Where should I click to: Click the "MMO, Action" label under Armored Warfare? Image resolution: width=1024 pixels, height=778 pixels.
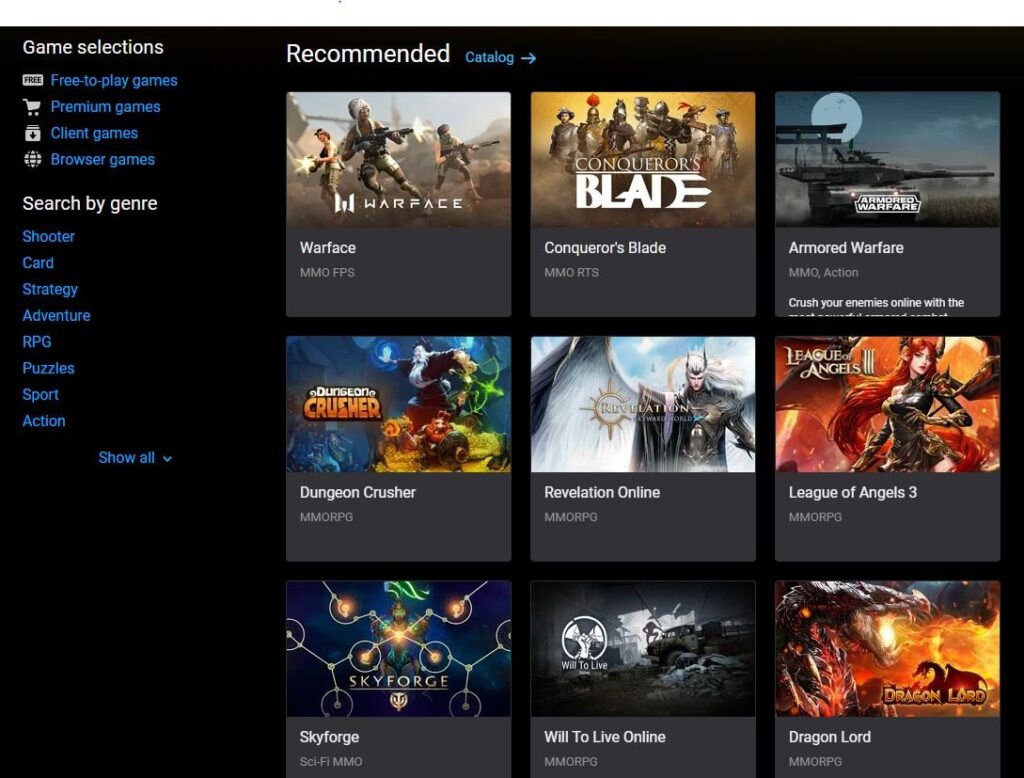[x=823, y=272]
